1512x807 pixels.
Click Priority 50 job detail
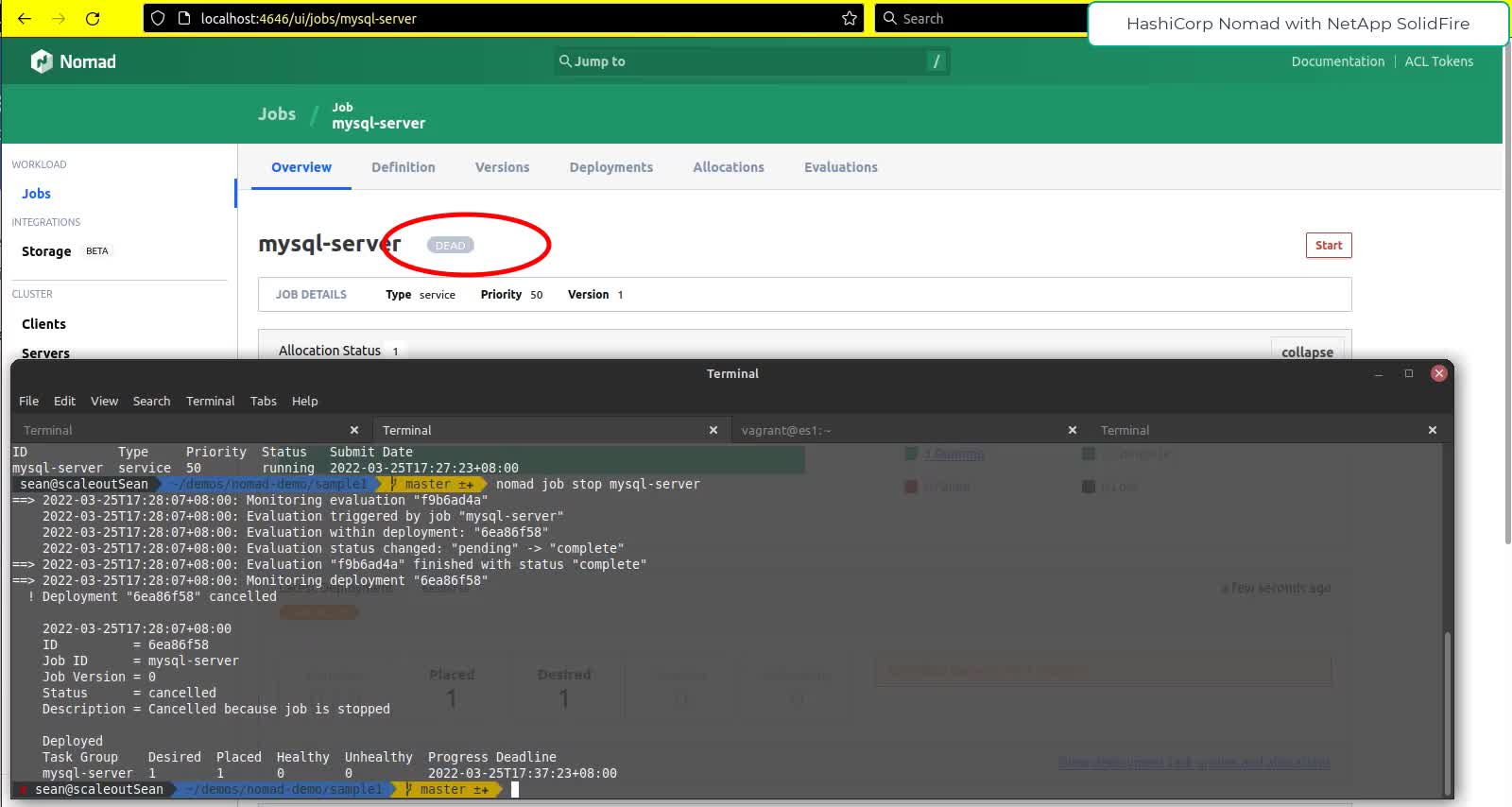click(x=511, y=295)
